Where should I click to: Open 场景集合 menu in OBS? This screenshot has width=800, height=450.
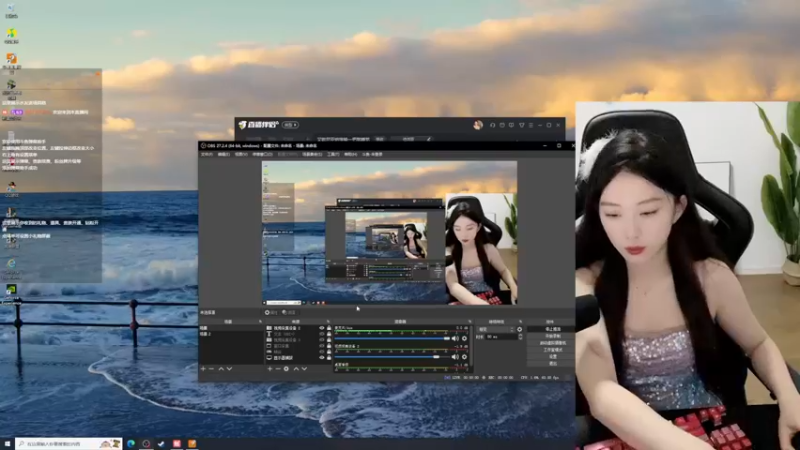312,154
